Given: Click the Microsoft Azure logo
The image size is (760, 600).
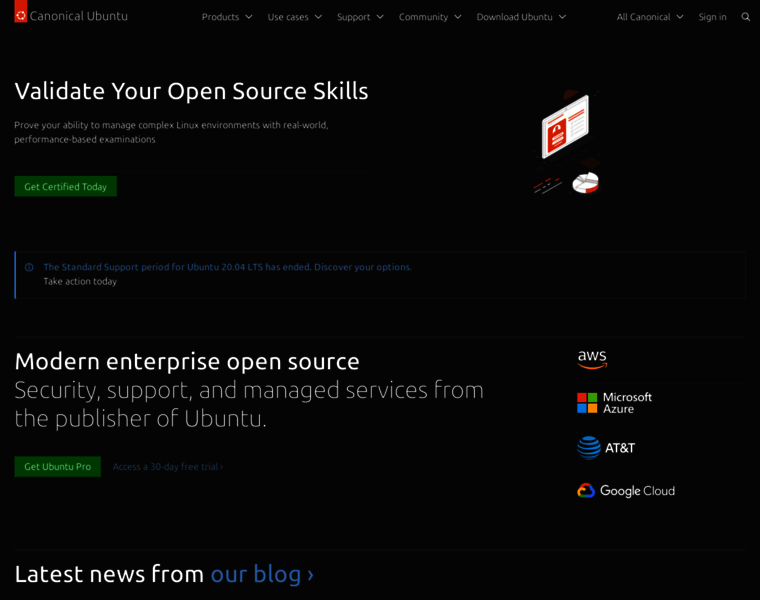Looking at the screenshot, I should point(614,403).
